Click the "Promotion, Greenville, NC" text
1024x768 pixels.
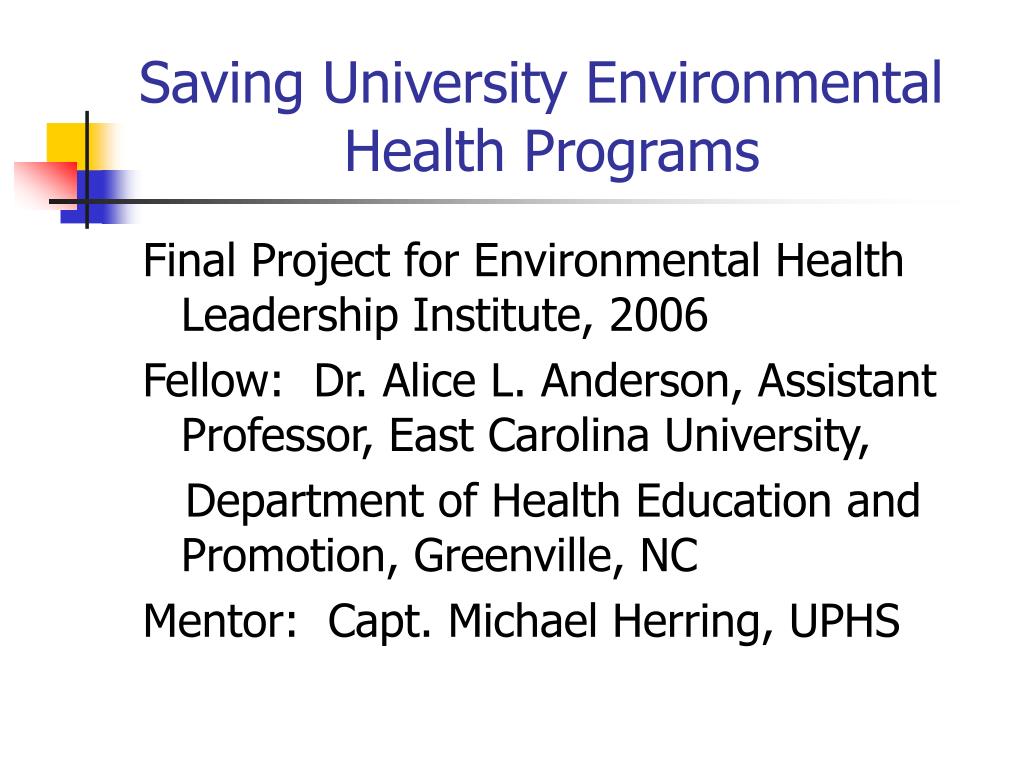click(440, 556)
